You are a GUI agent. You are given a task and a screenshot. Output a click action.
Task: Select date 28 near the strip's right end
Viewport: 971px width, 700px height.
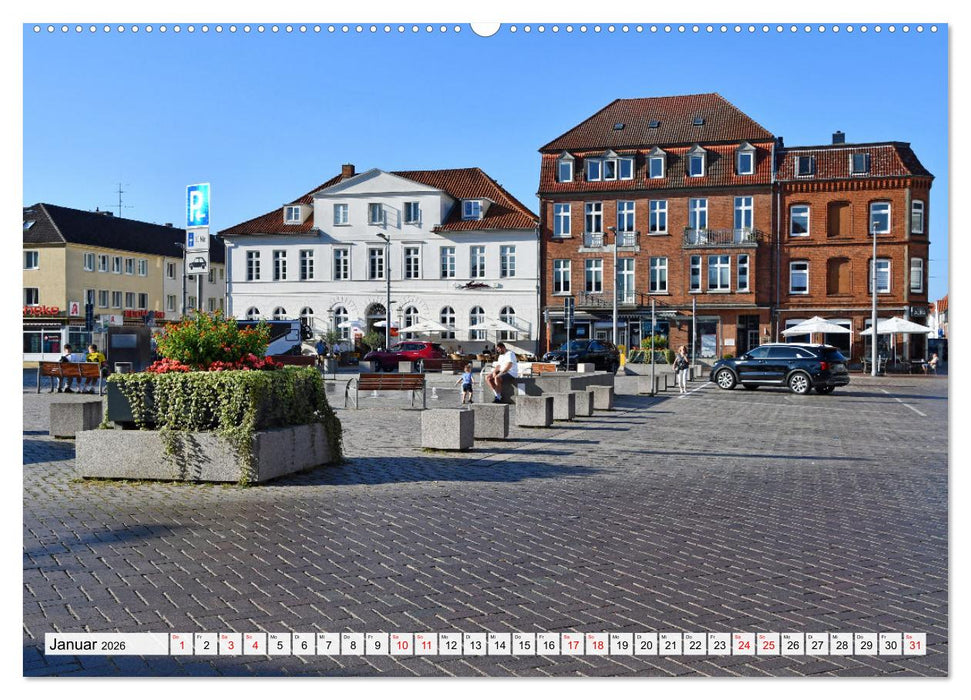tap(843, 646)
